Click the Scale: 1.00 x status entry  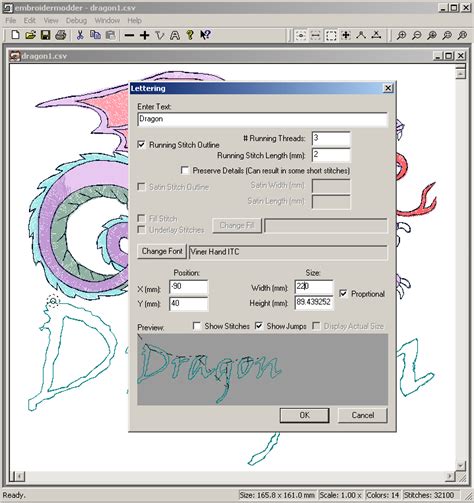[340, 495]
